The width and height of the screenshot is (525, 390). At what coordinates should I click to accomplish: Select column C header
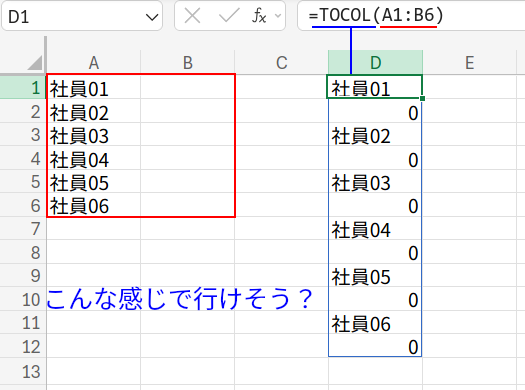pos(282,62)
